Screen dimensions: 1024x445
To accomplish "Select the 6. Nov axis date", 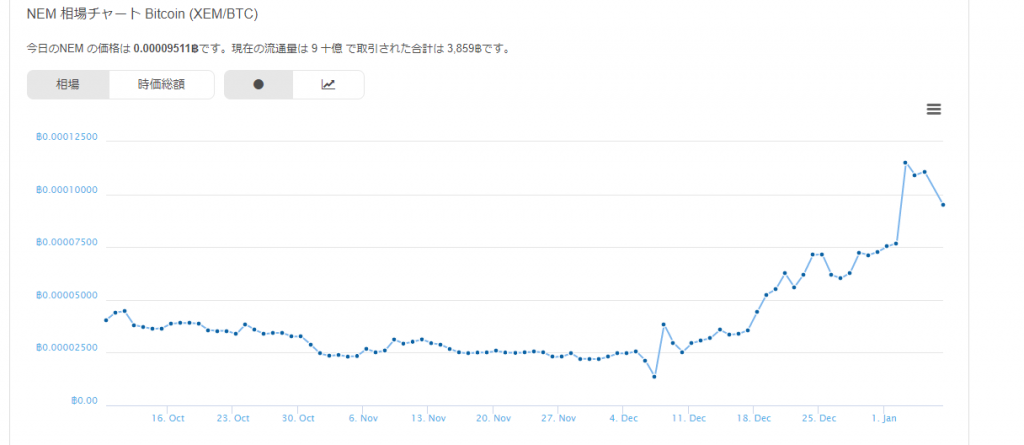I will (363, 418).
